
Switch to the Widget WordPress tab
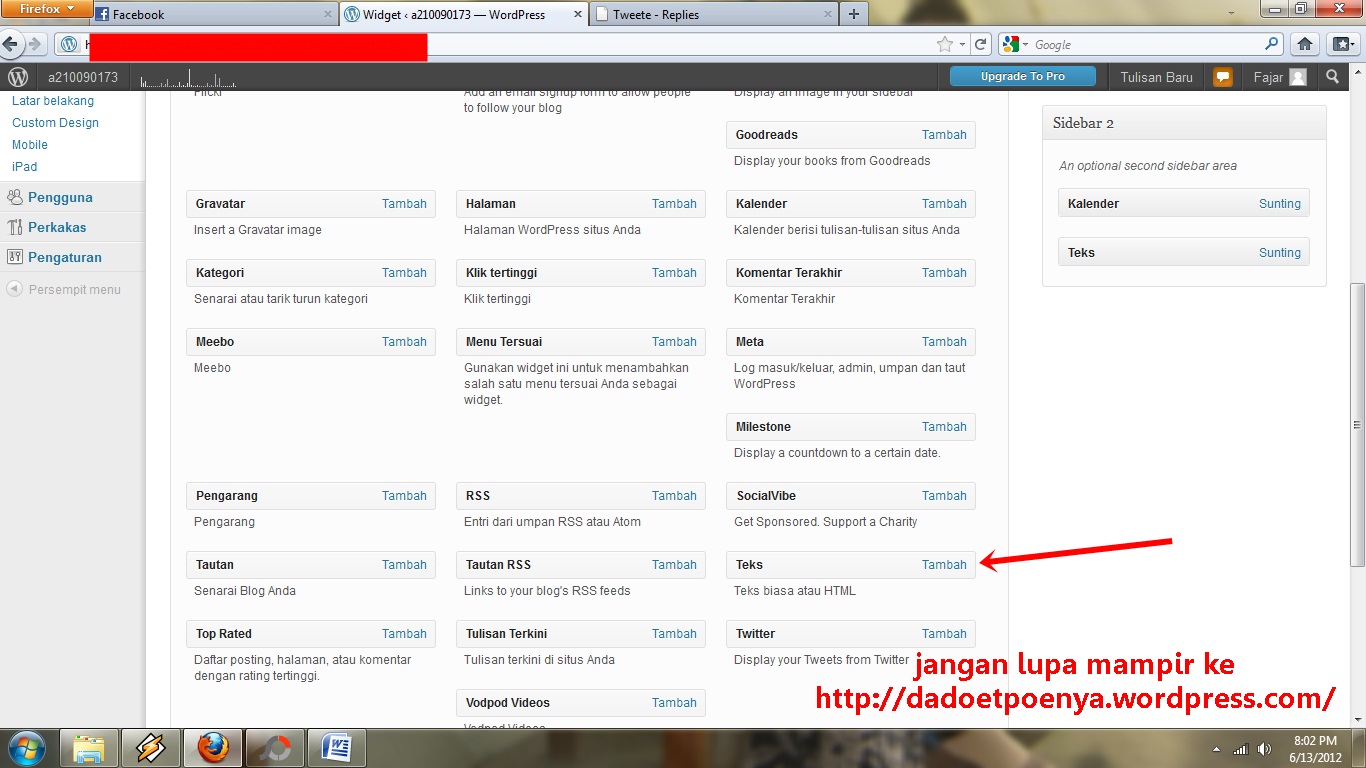coord(464,15)
